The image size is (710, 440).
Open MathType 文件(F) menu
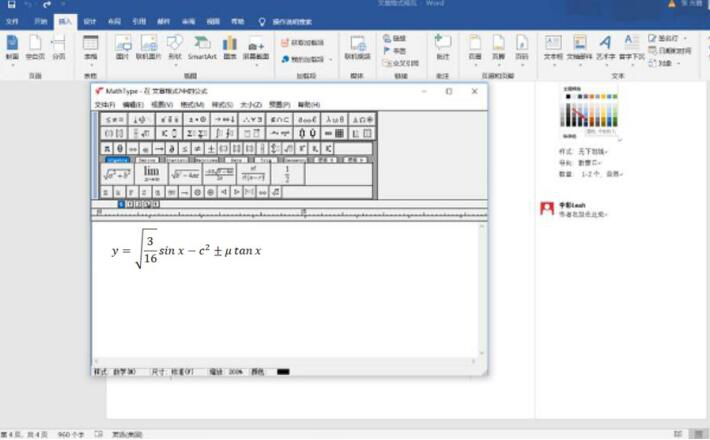105,105
